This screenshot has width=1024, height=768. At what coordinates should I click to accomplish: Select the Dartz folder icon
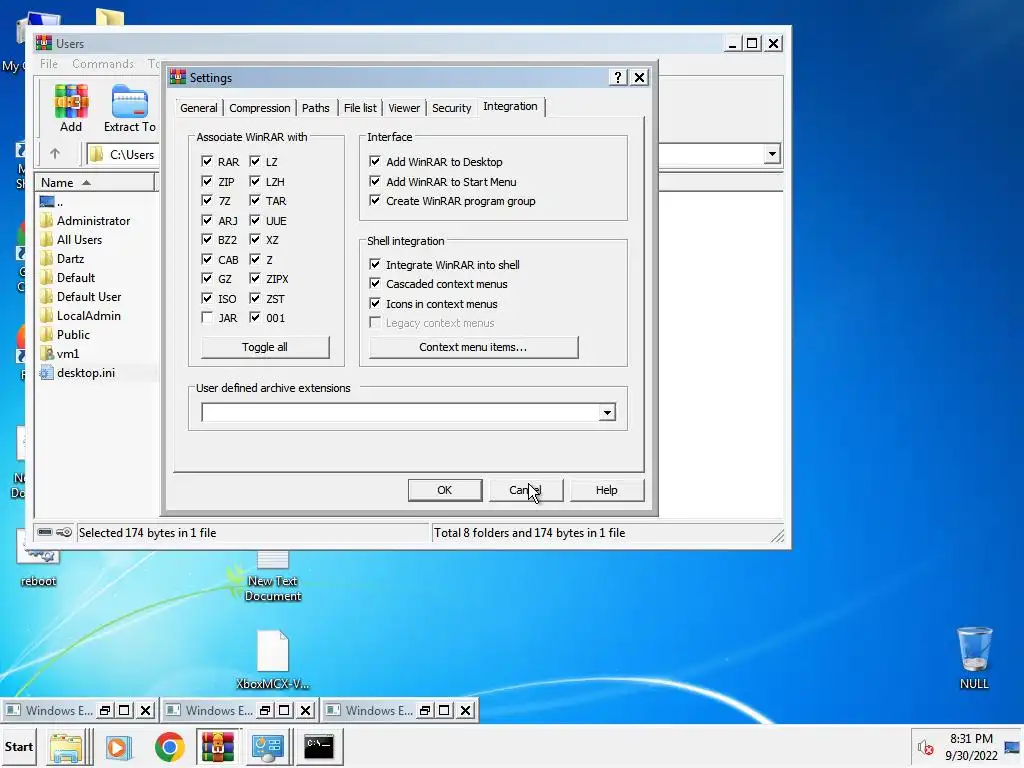pyautogui.click(x=46, y=259)
